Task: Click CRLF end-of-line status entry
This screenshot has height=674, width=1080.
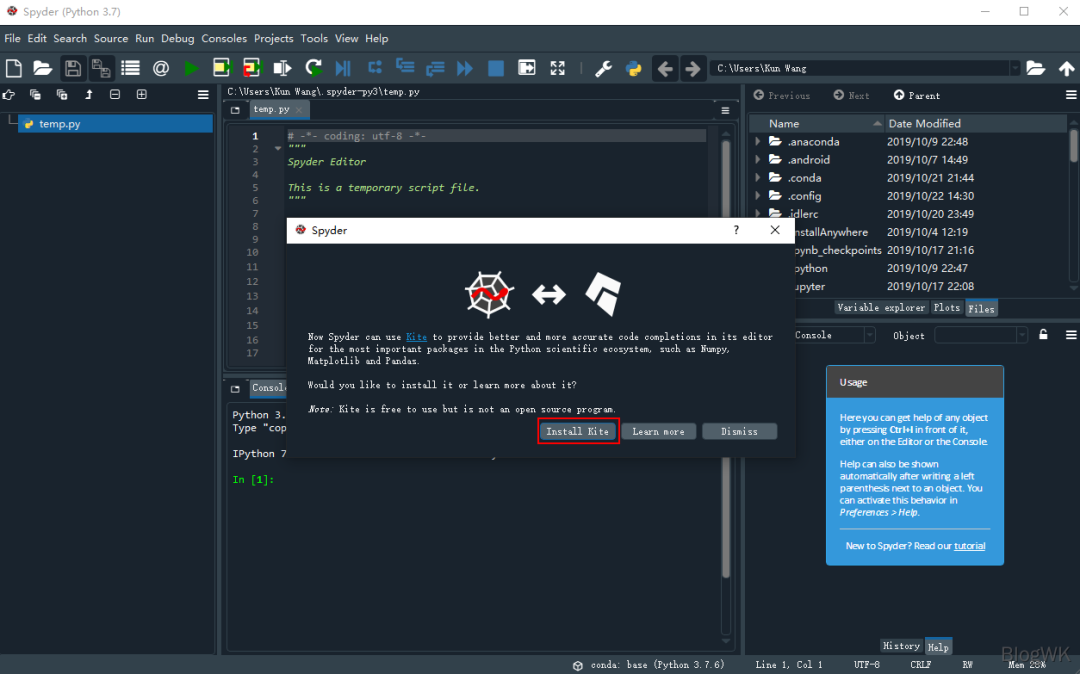Action: point(920,665)
